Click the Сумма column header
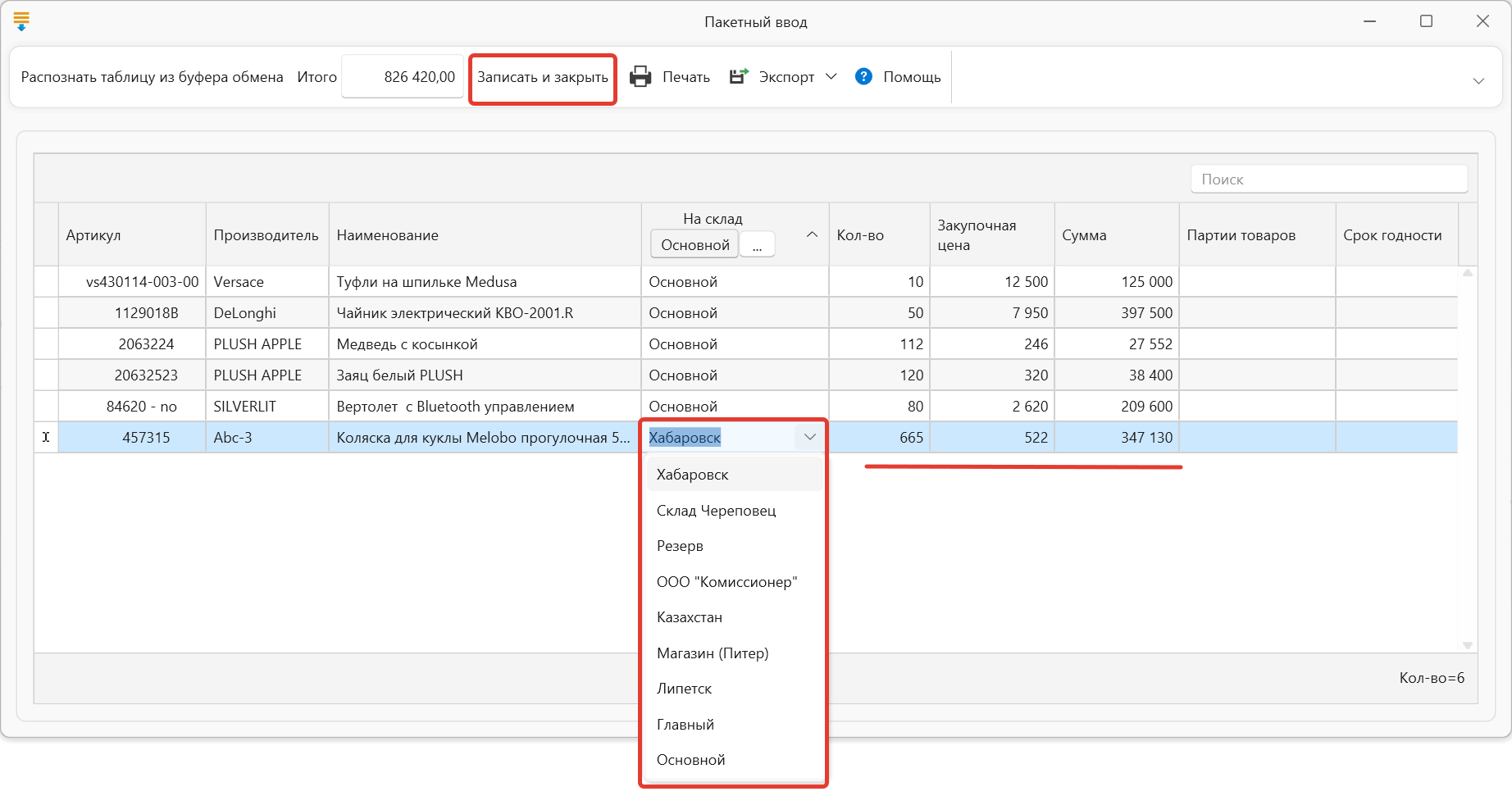This screenshot has height=796, width=1512. [x=1117, y=234]
